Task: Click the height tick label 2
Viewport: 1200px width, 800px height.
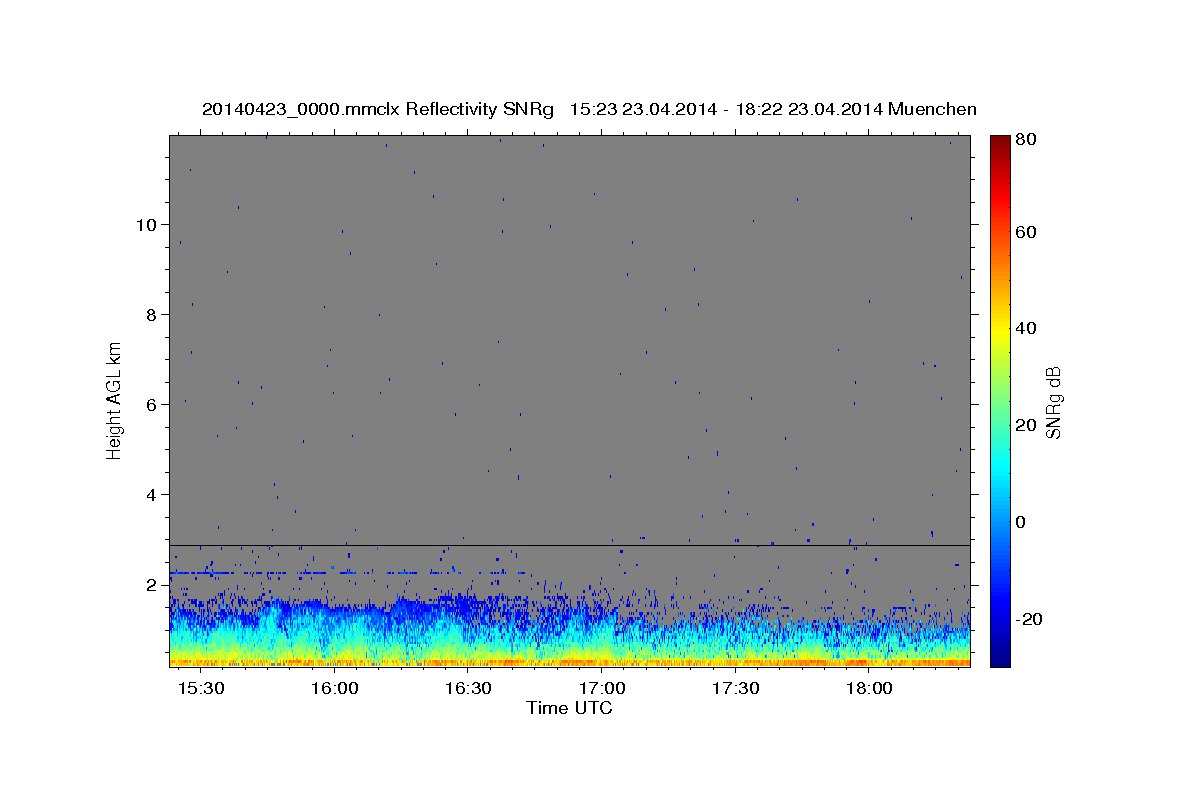Action: pyautogui.click(x=151, y=585)
